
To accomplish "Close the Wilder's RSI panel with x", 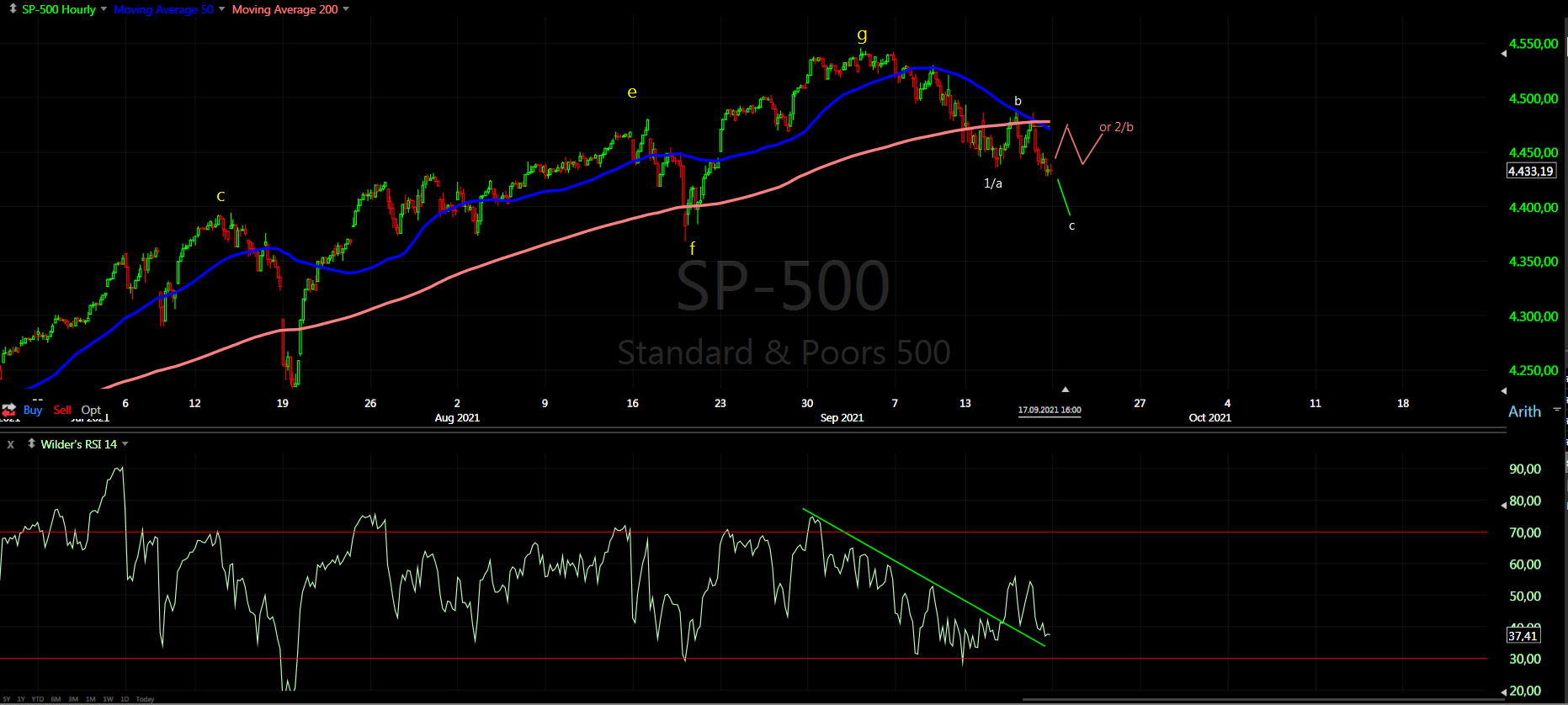I will click(10, 444).
